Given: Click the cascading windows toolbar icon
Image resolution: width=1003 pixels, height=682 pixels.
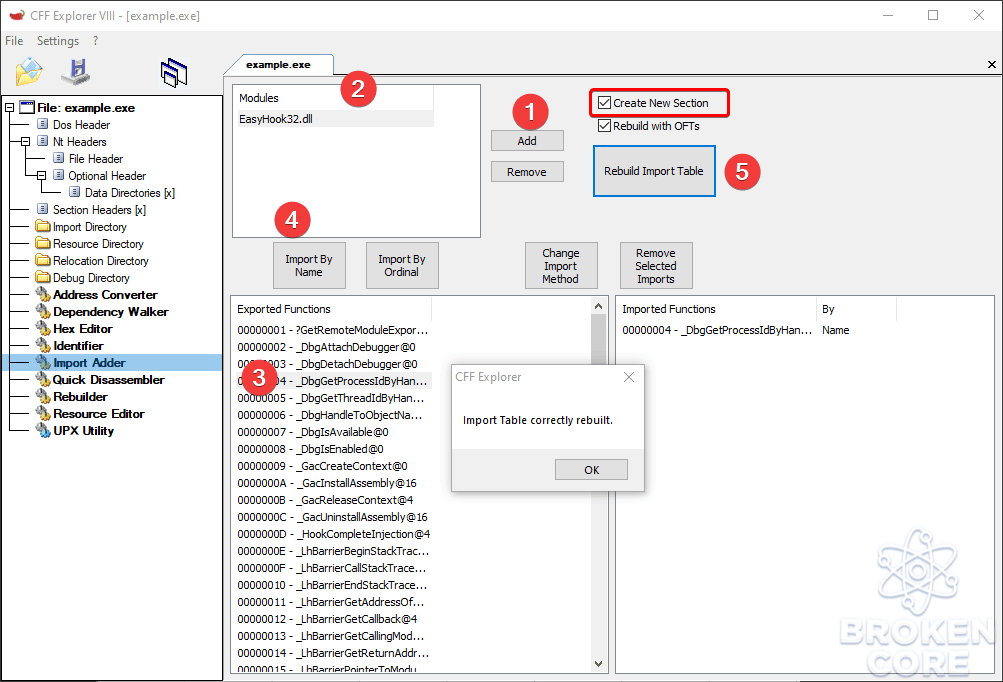Looking at the screenshot, I should [x=174, y=72].
